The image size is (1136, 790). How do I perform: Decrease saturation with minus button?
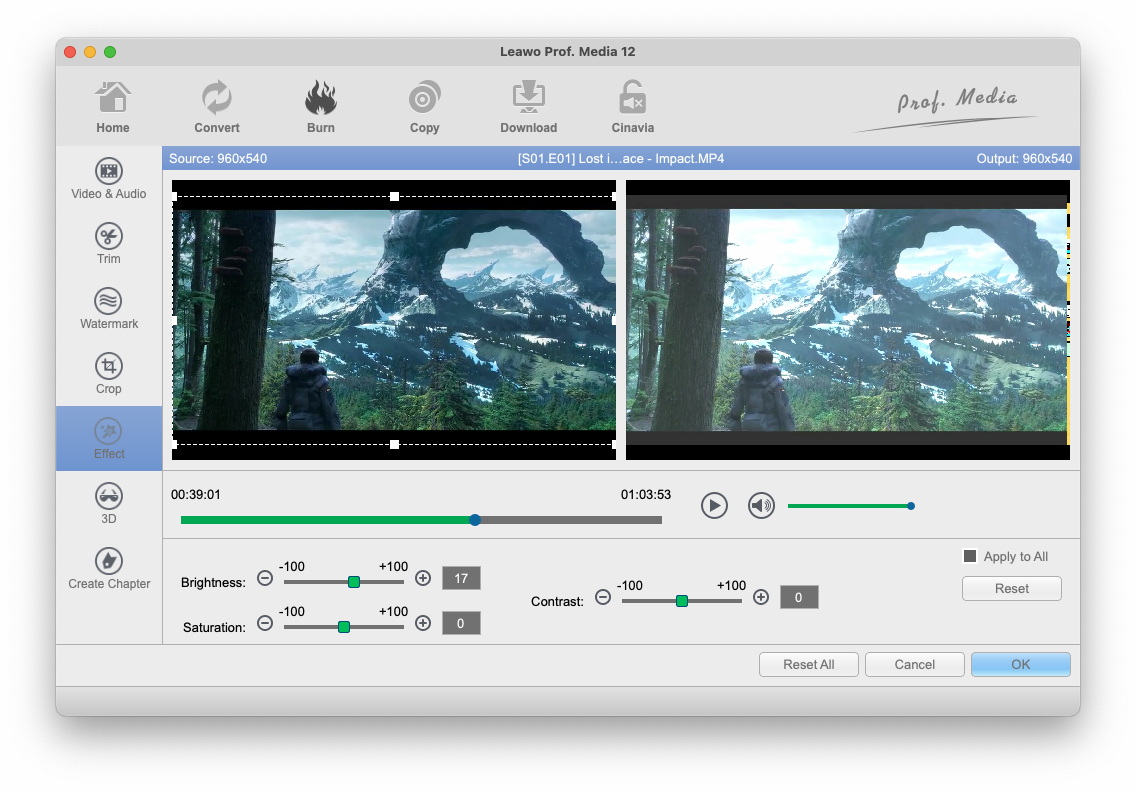click(x=265, y=623)
